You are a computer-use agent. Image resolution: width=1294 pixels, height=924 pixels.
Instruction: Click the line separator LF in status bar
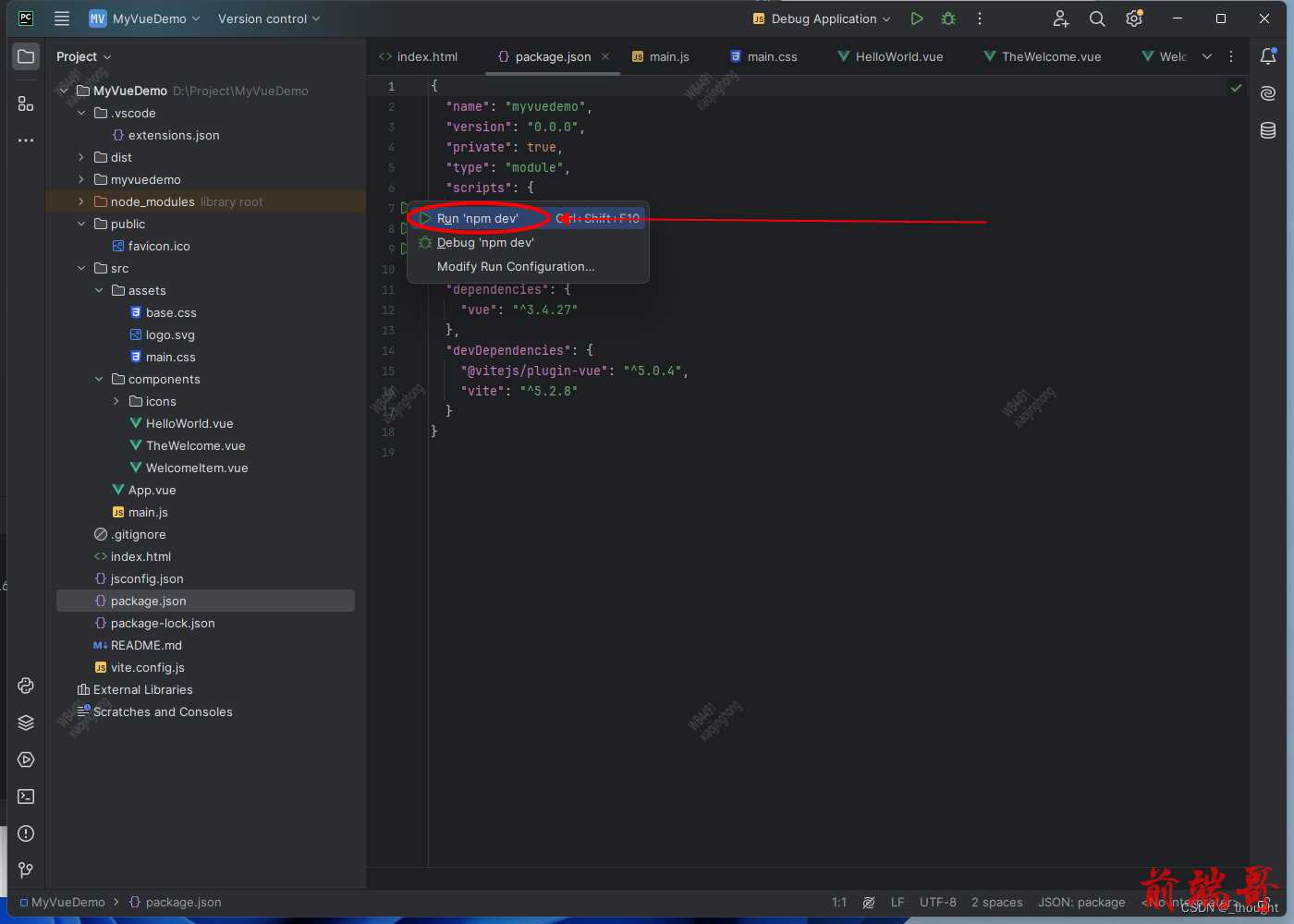(x=897, y=902)
